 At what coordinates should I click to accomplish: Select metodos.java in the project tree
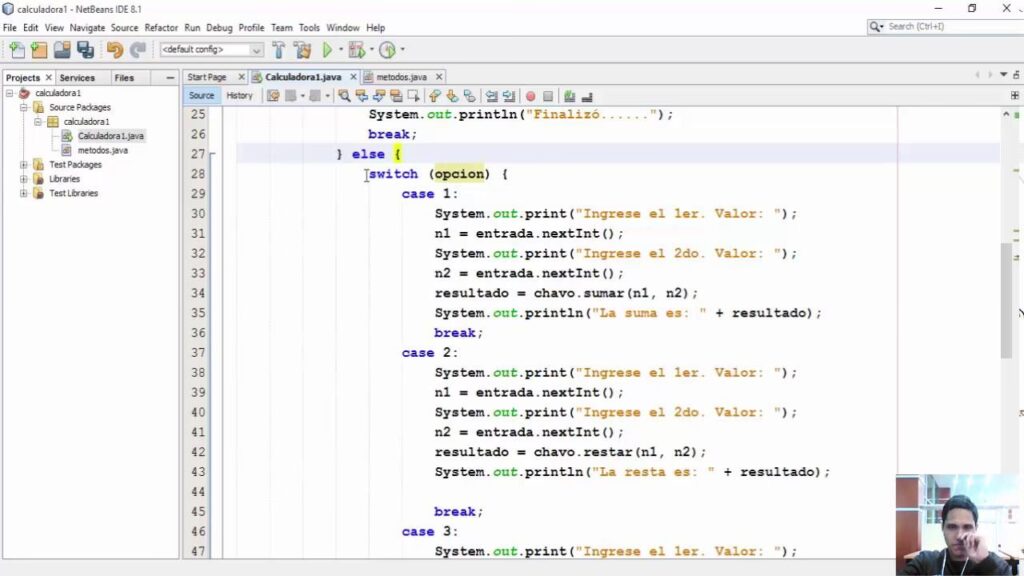pos(102,151)
